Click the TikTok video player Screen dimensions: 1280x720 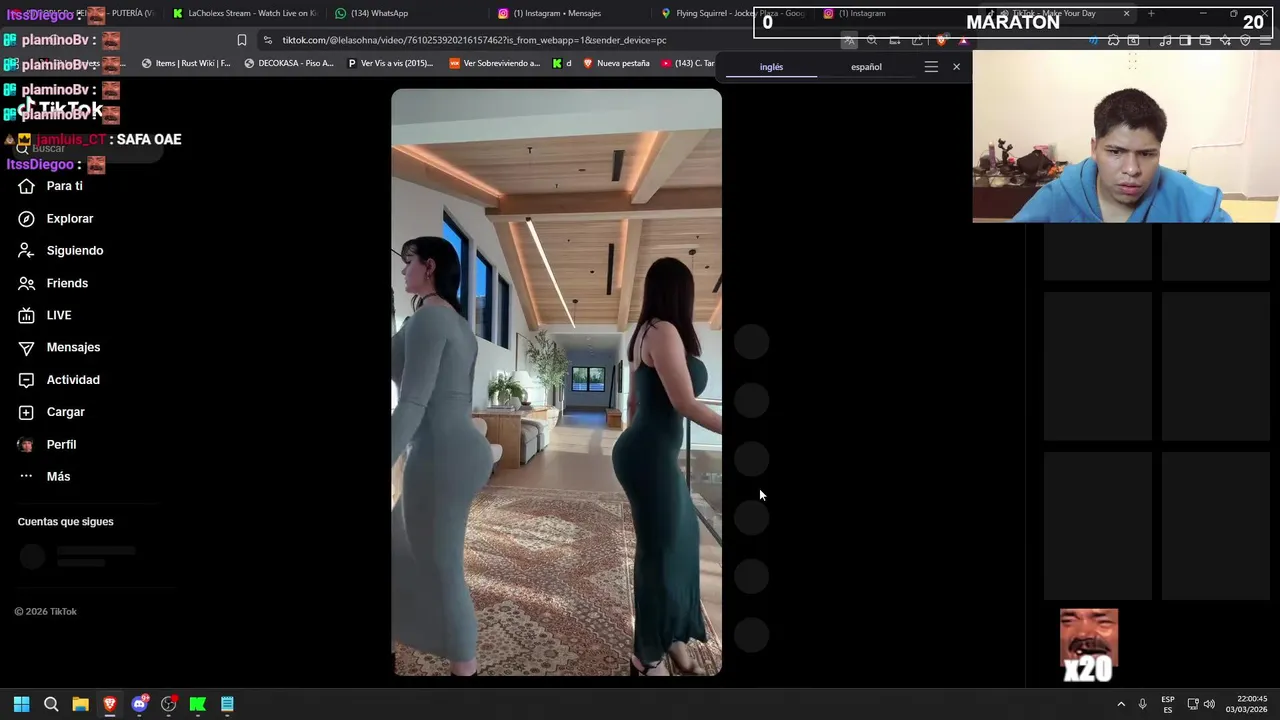(x=556, y=382)
